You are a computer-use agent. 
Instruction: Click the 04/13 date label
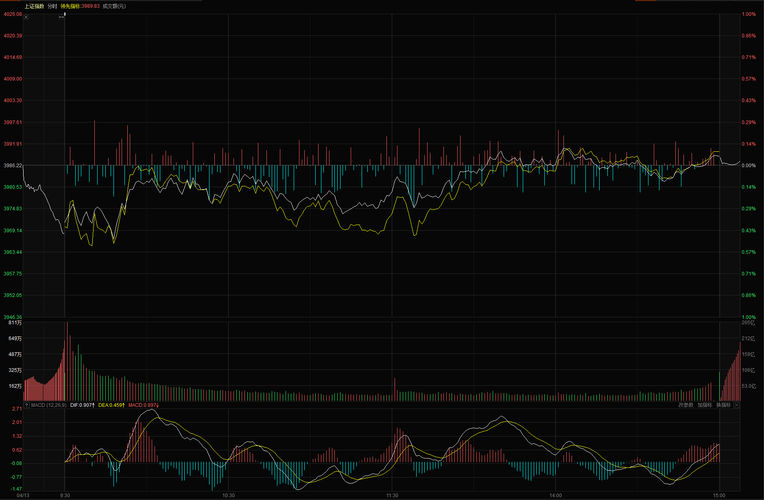(x=23, y=496)
